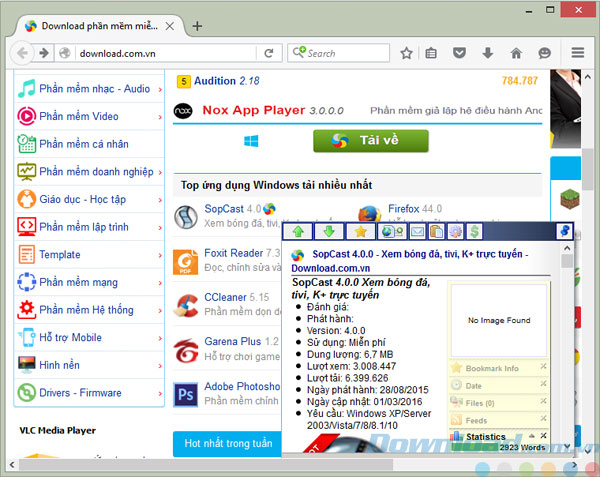Click the green Tải về download button
Viewport: 600px width, 477px height.
371,141
